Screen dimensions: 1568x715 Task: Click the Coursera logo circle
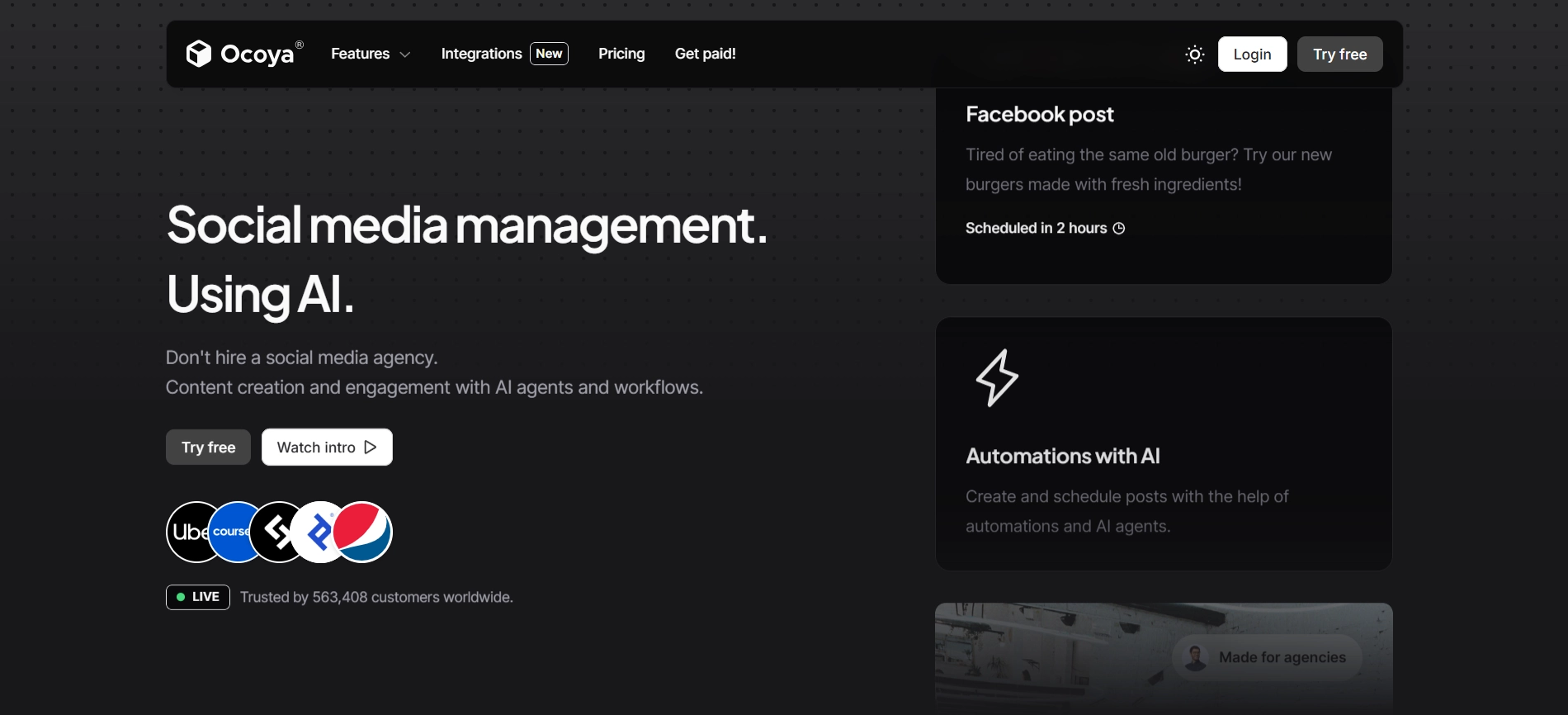pos(233,533)
